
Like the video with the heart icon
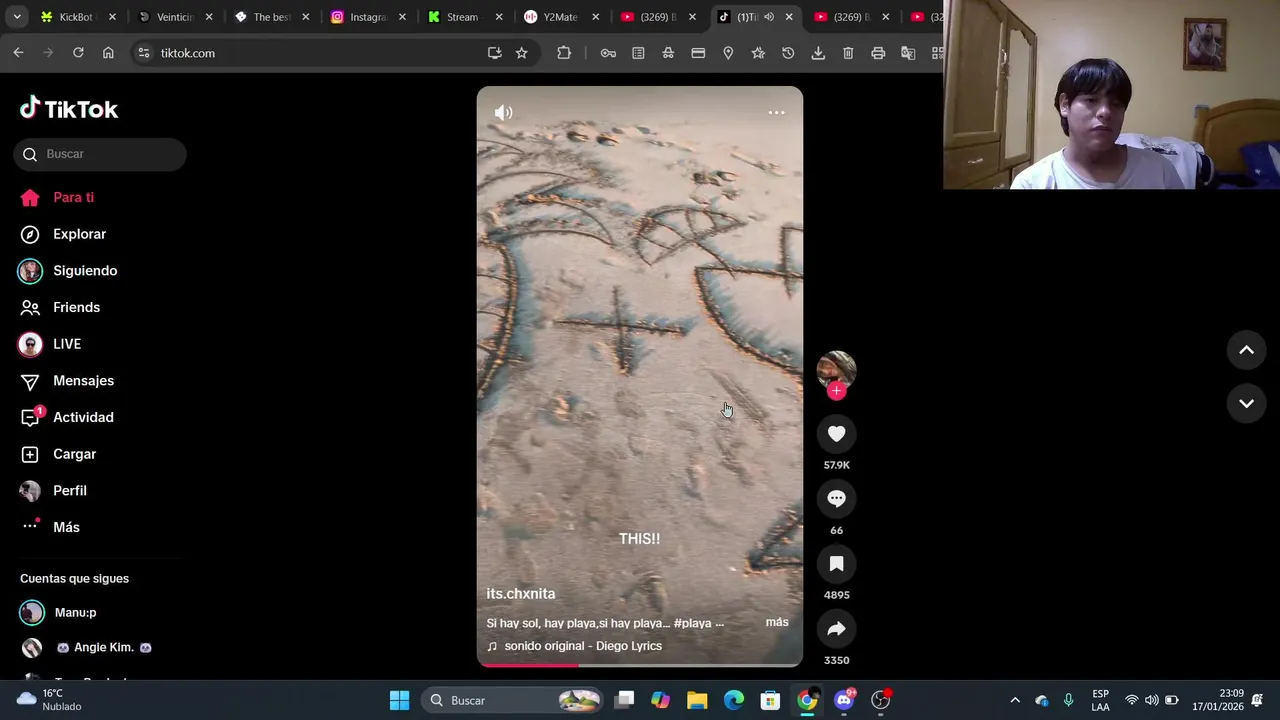tap(837, 434)
